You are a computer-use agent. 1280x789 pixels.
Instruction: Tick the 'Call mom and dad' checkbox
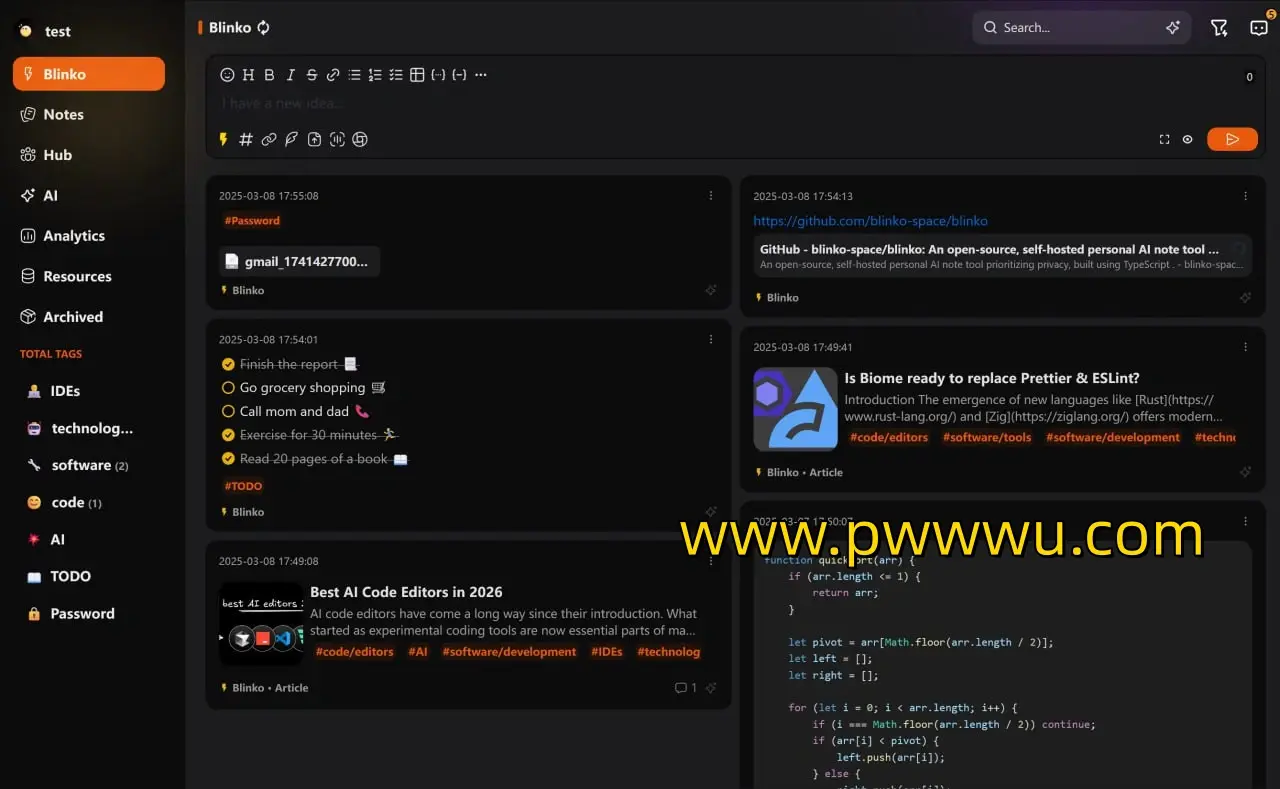pos(228,412)
